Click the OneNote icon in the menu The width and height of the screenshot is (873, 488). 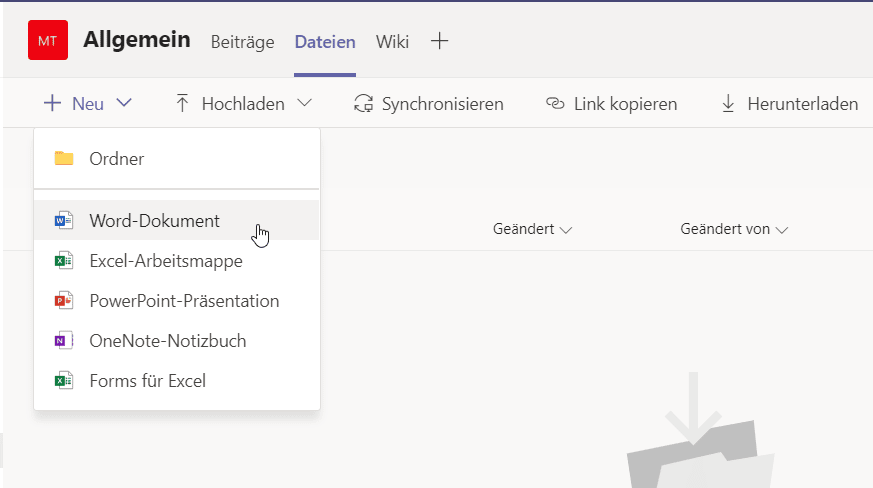click(63, 341)
